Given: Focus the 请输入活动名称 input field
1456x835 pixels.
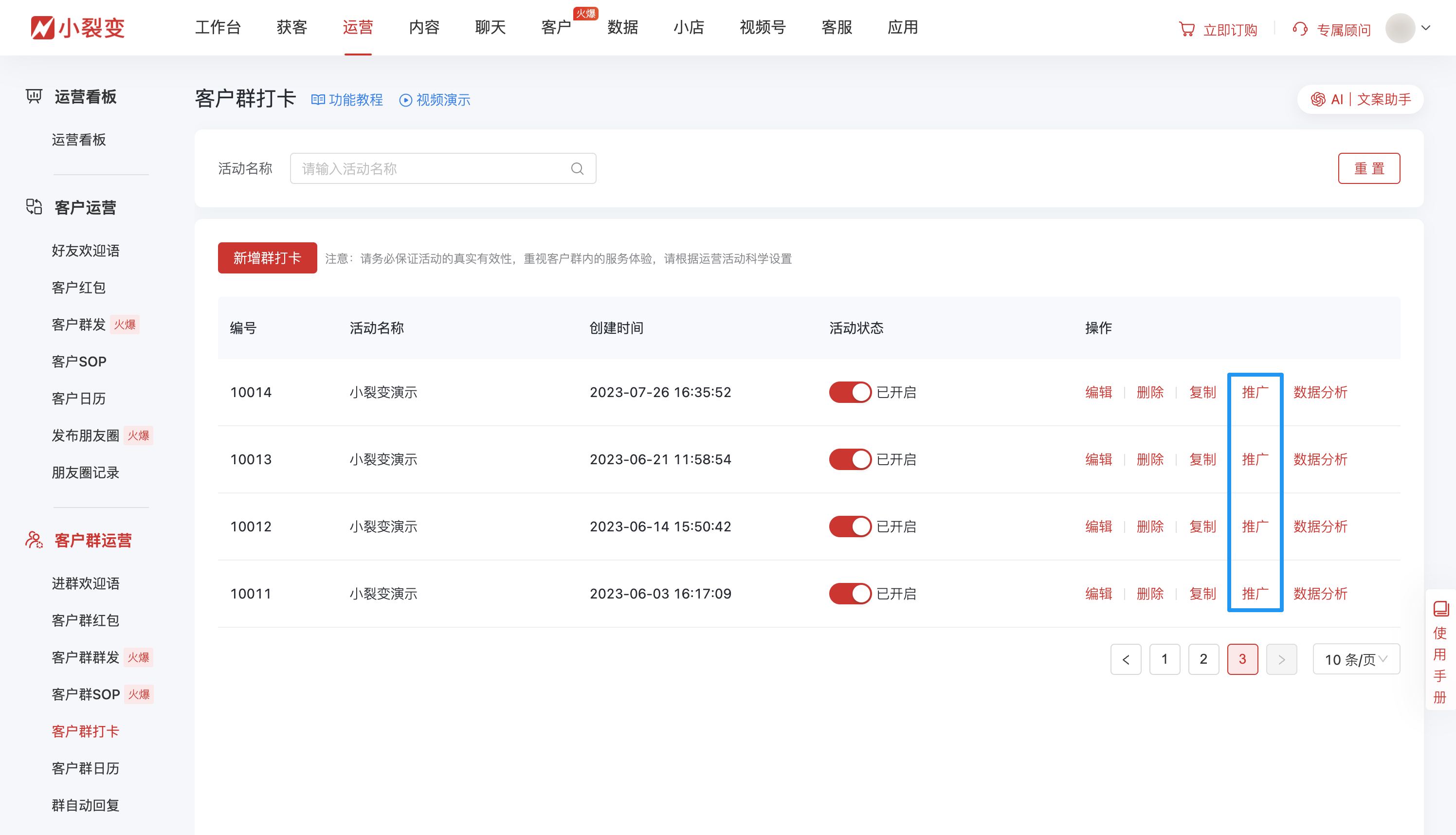Looking at the screenshot, I should pyautogui.click(x=430, y=168).
